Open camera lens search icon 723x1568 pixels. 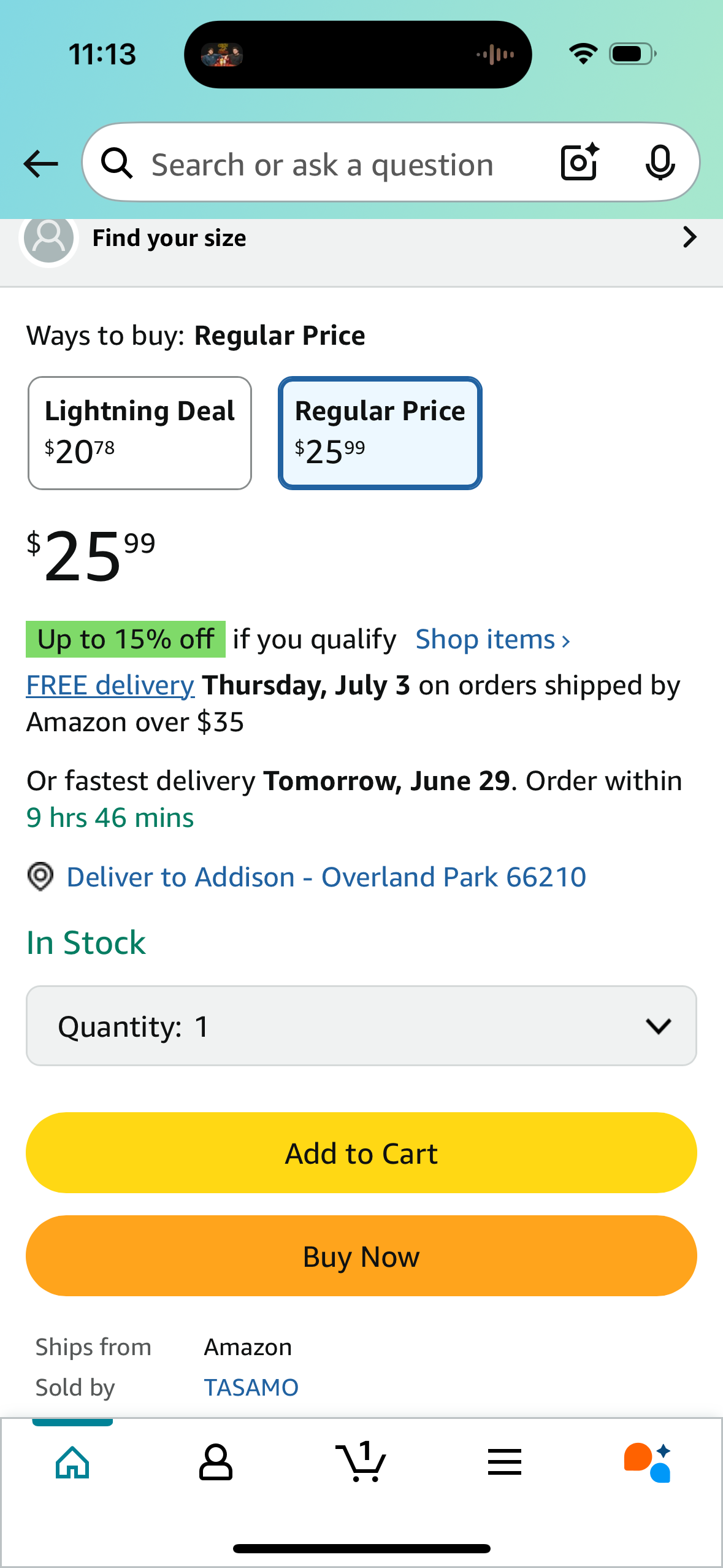(x=580, y=163)
